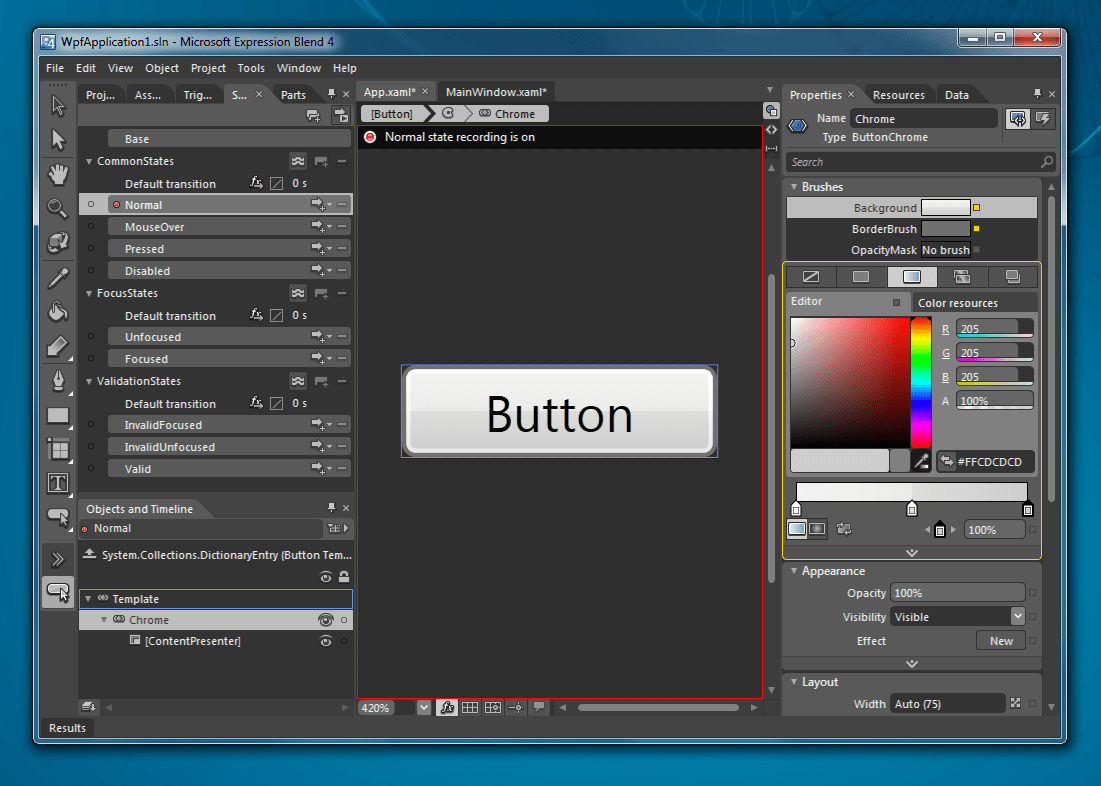Viewport: 1101px width, 786px height.
Task: Click the rainbow hue slider strip
Action: click(920, 382)
